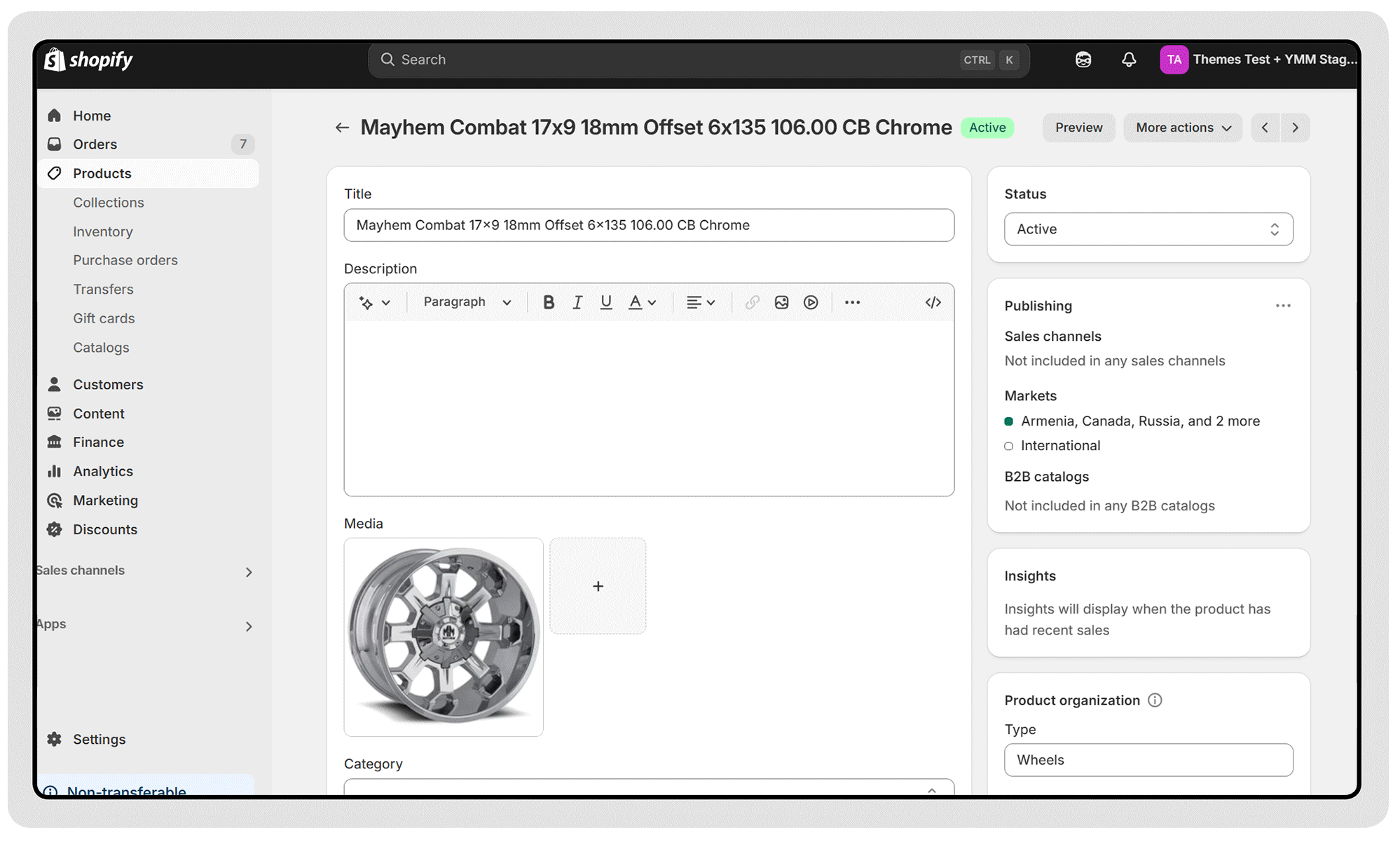
Task: Click the top Search bar
Action: (699, 60)
